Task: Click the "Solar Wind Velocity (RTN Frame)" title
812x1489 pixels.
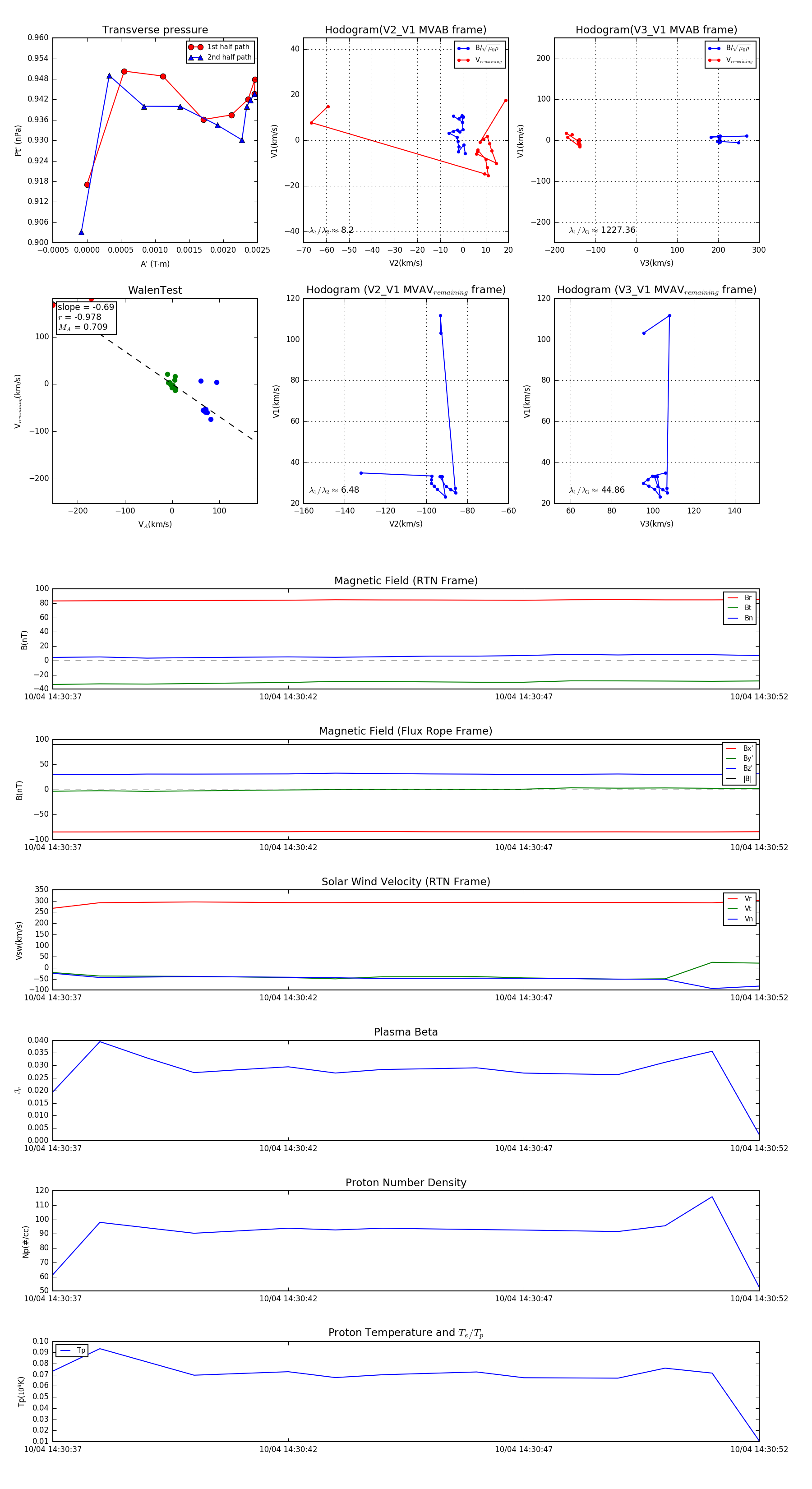Action: (406, 882)
